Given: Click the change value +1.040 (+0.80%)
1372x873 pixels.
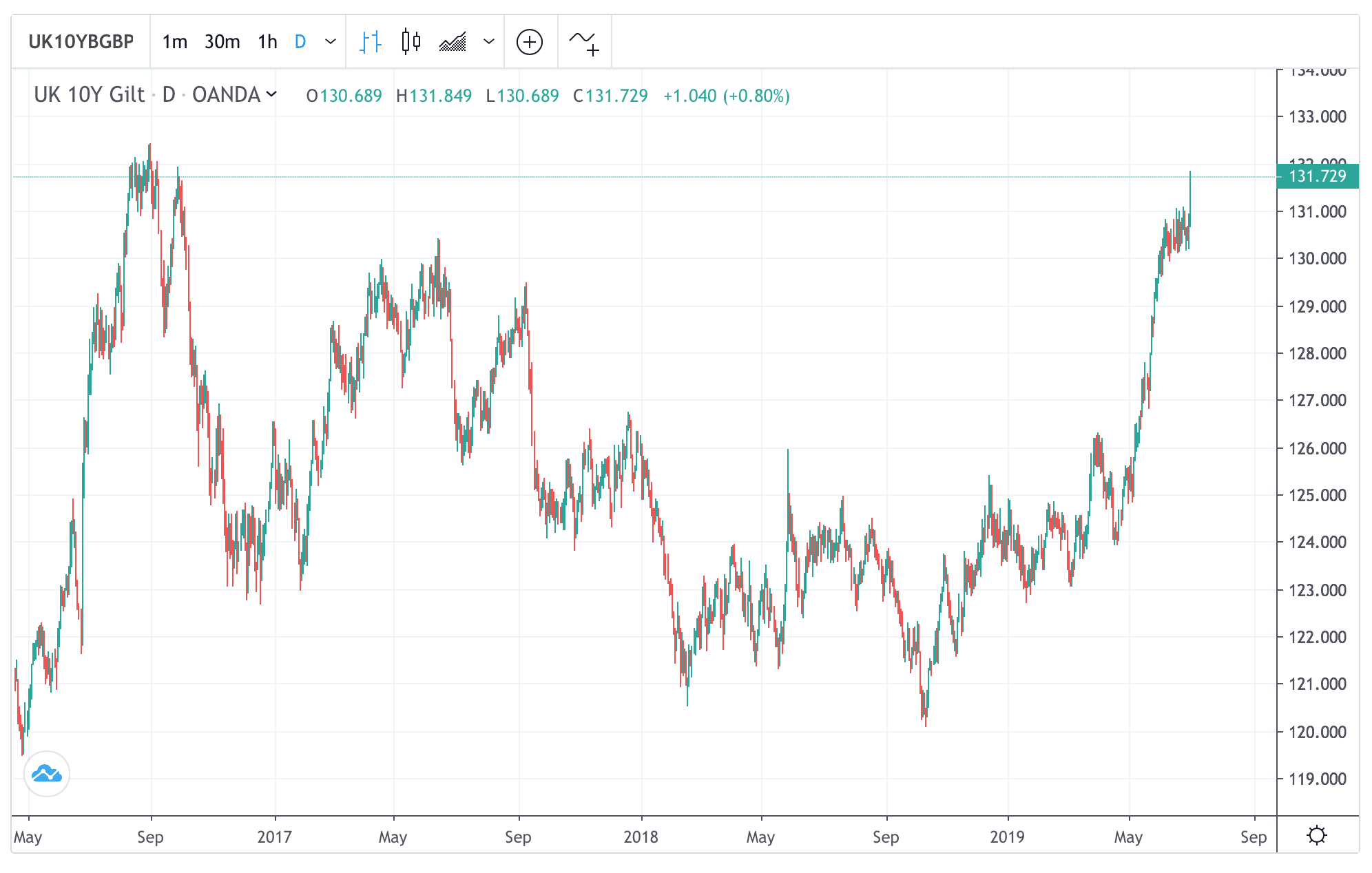Looking at the screenshot, I should [727, 96].
